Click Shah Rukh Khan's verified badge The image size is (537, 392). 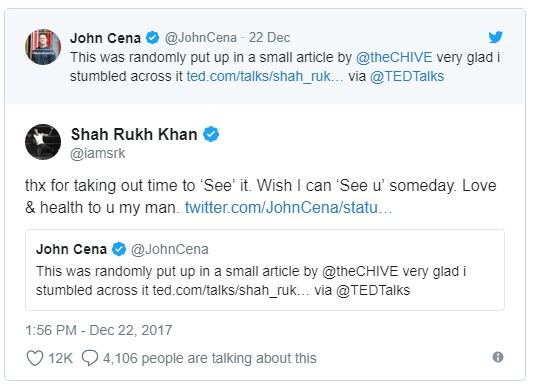pos(211,134)
